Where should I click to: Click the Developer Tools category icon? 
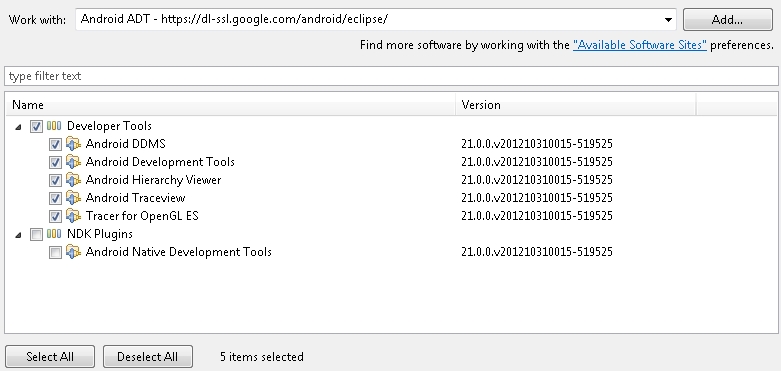(54, 126)
